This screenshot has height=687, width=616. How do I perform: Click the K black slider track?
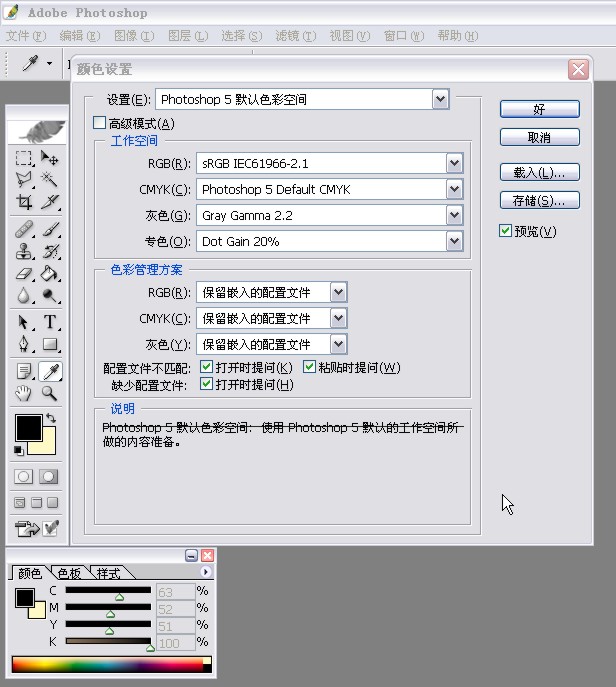(108, 641)
